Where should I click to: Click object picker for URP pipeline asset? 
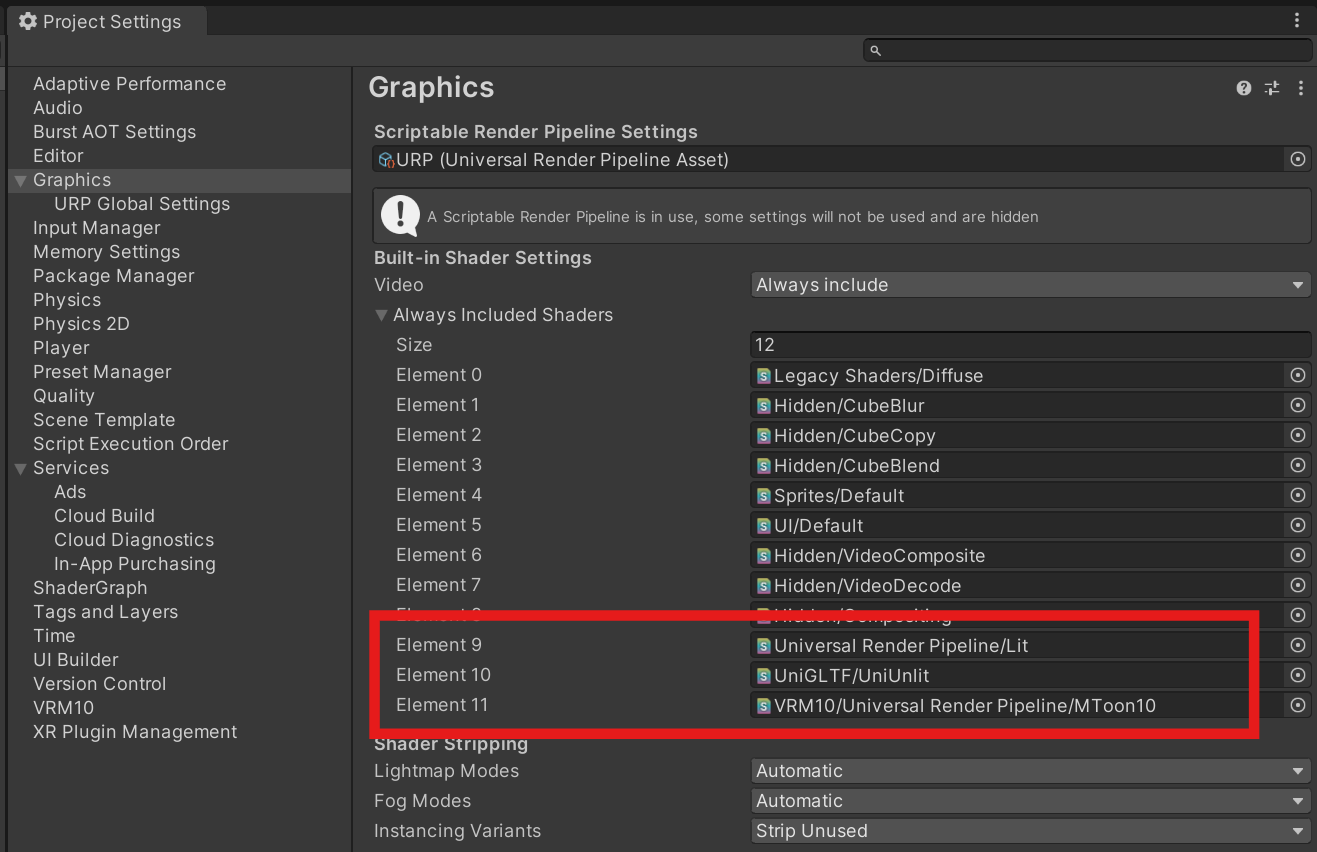point(1298,159)
